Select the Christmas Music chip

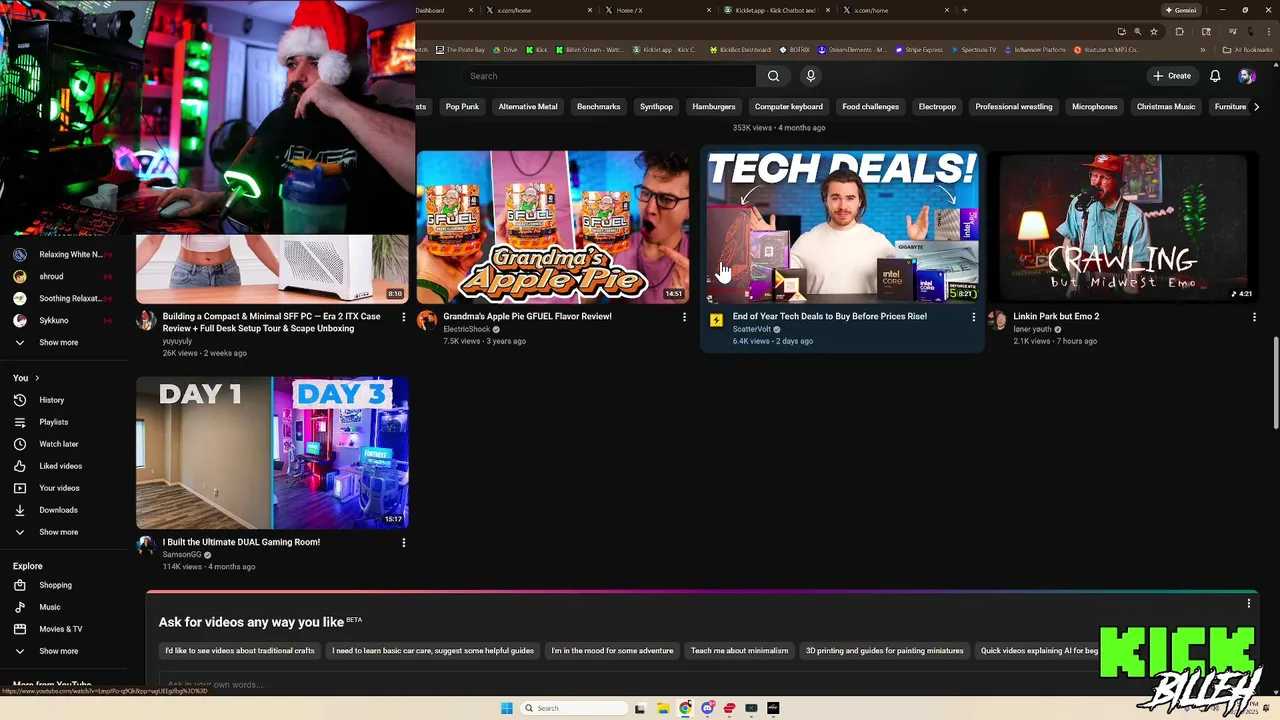1166,107
